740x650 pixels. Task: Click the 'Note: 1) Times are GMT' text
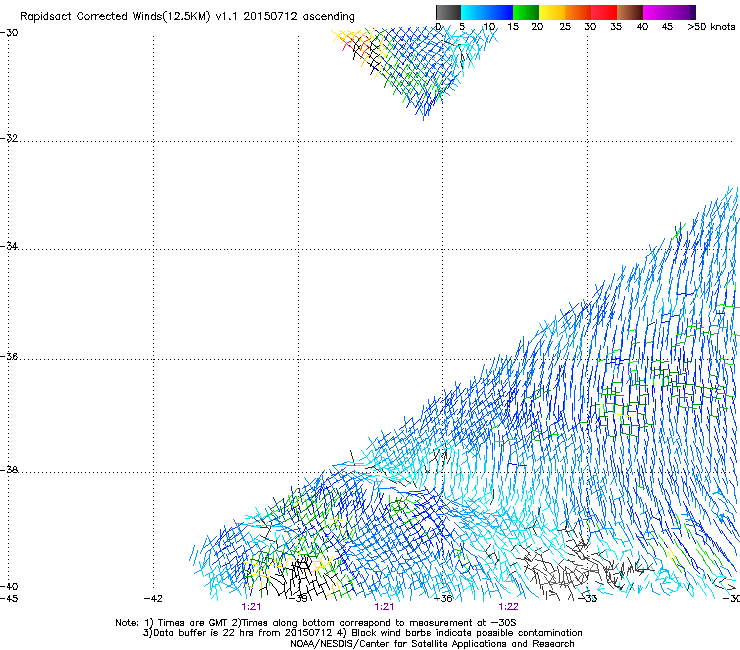172,623
